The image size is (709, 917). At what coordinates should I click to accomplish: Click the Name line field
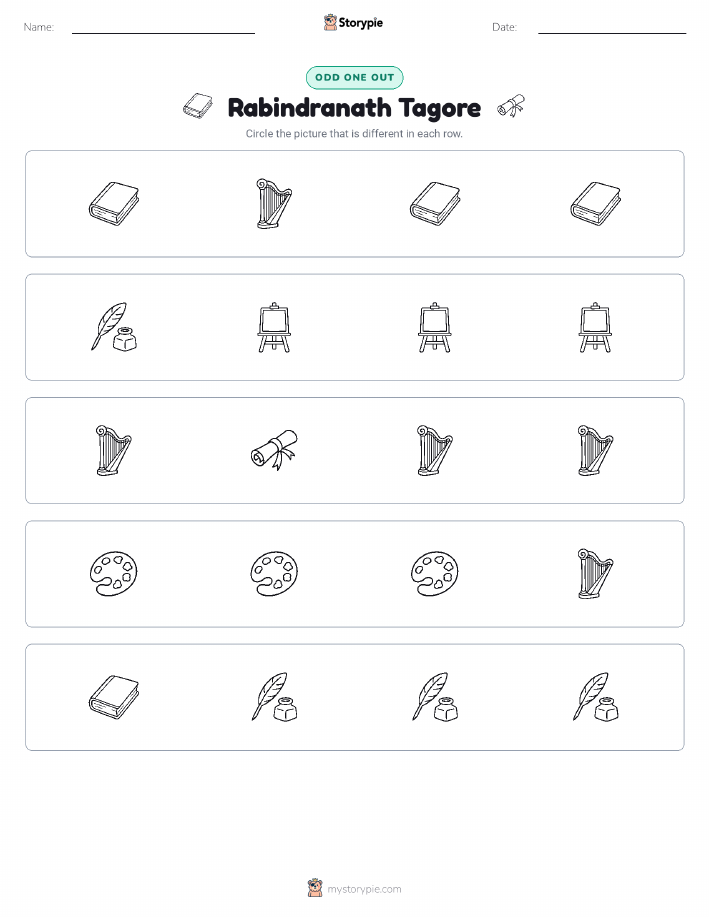[x=163, y=27]
